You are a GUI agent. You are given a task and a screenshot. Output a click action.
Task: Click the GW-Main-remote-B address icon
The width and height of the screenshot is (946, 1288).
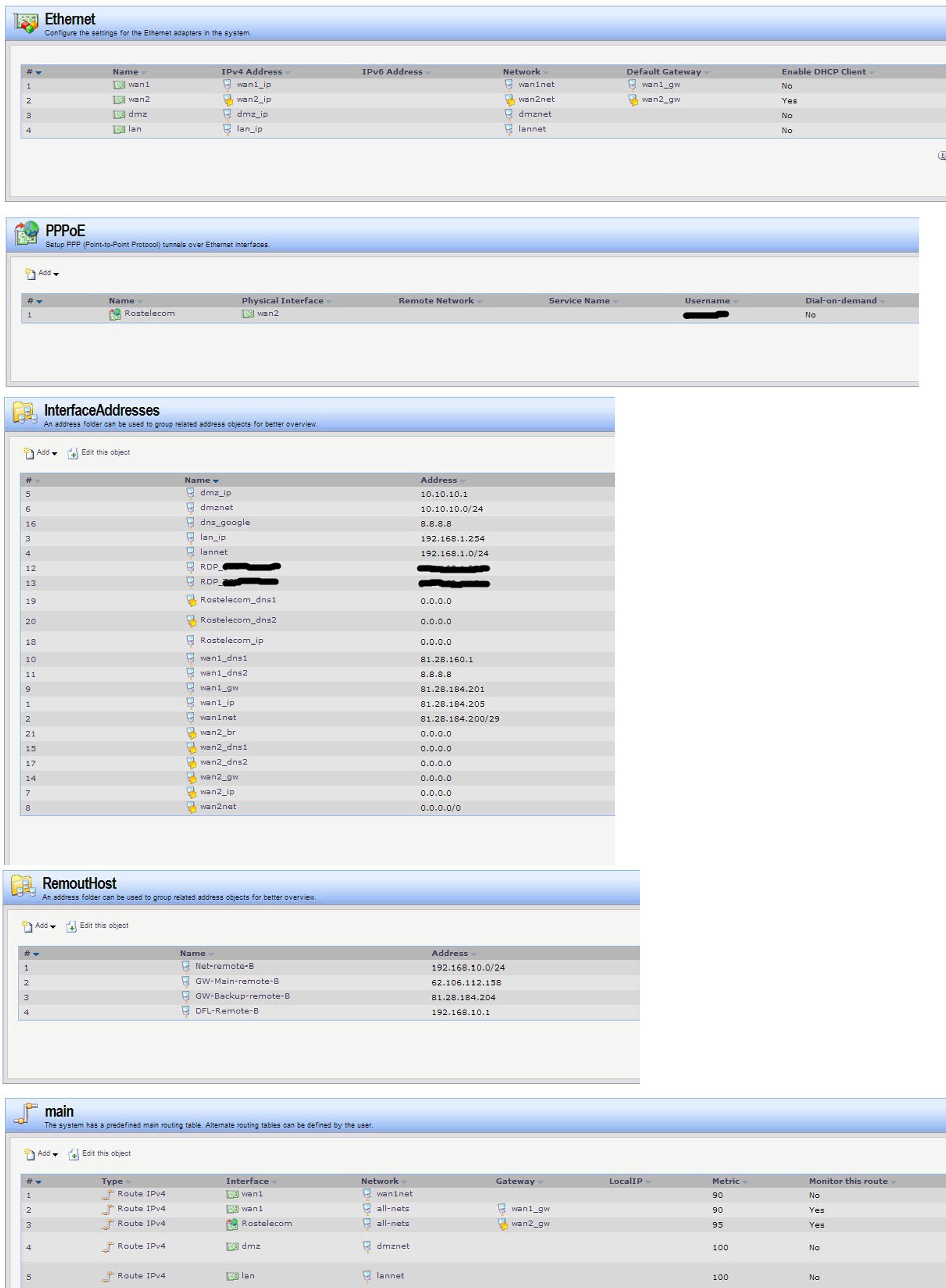coord(186,982)
